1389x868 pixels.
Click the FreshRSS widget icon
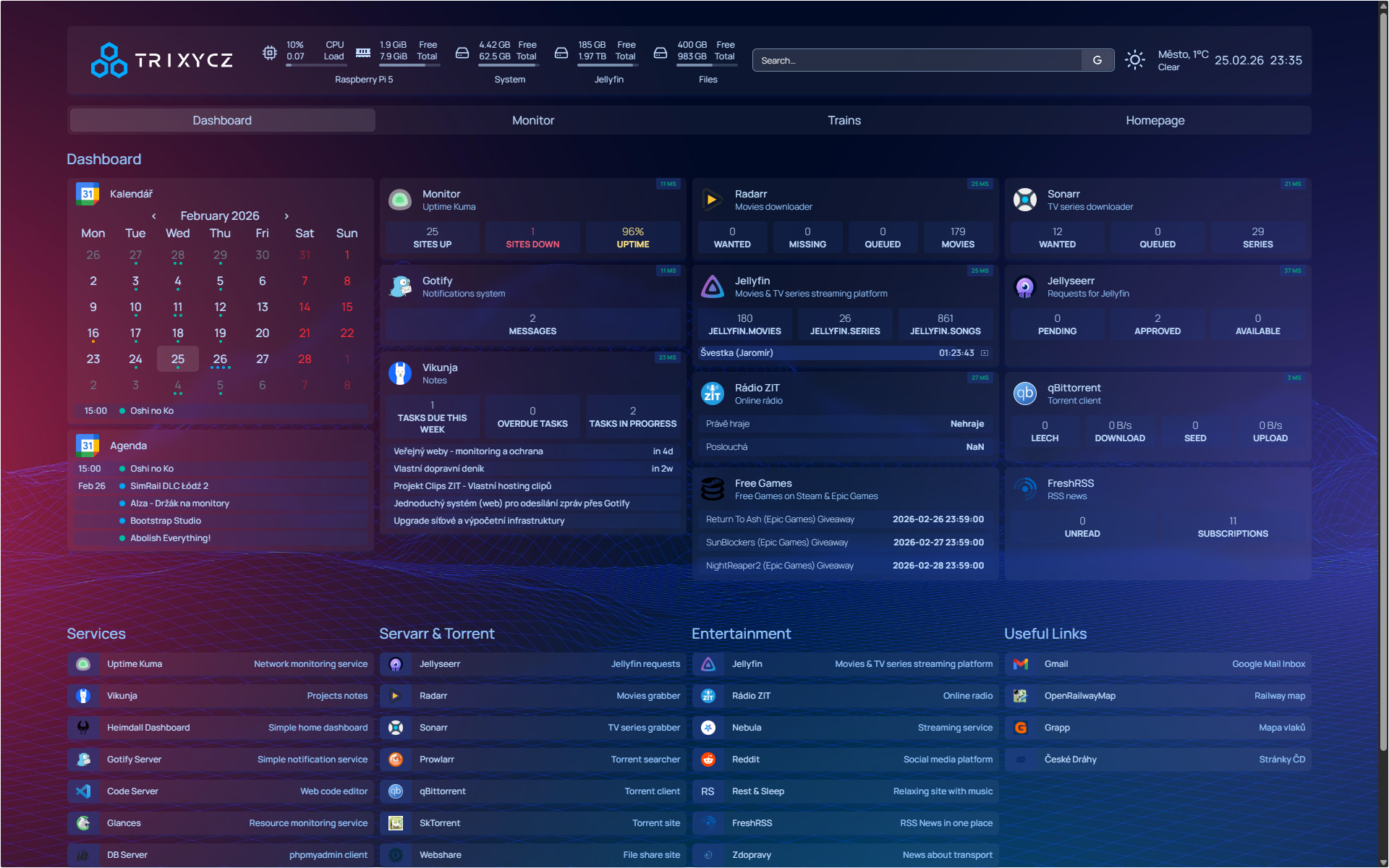click(x=1025, y=490)
